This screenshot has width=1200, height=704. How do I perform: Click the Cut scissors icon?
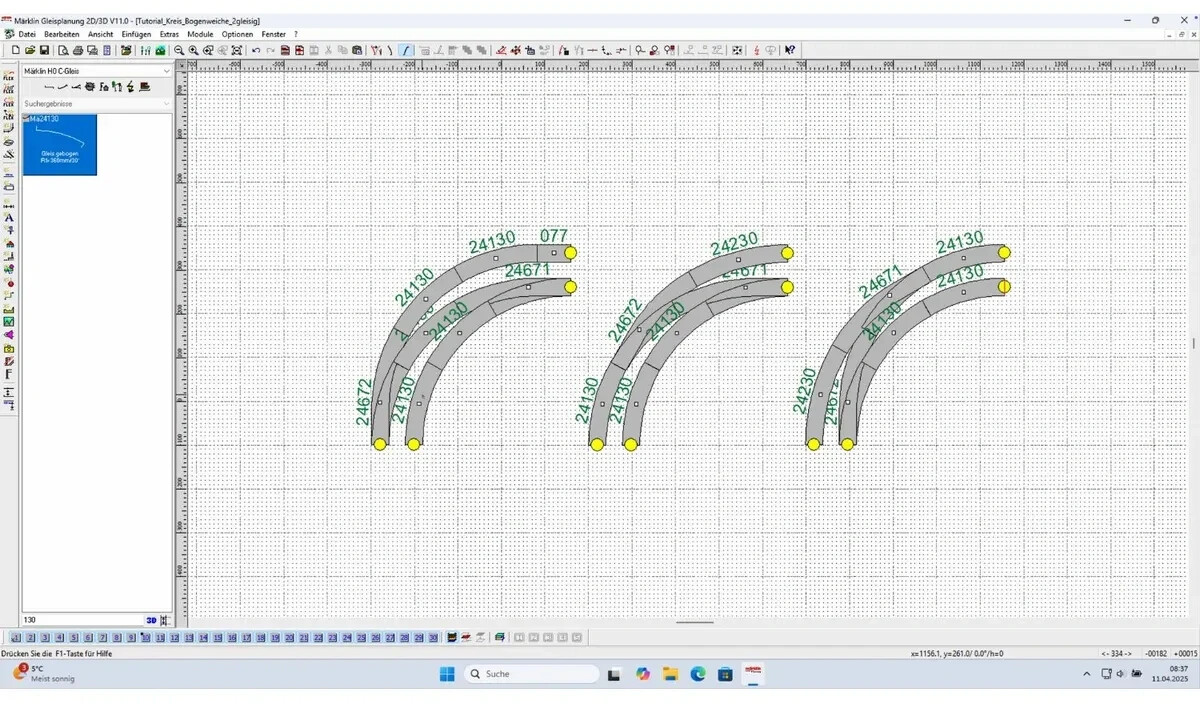[328, 50]
